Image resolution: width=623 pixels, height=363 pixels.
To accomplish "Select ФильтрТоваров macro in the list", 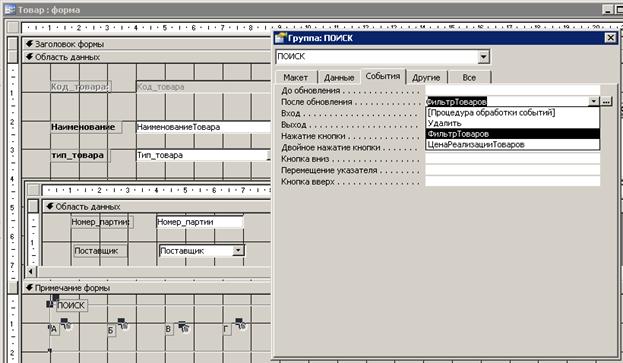I will click(x=513, y=134).
